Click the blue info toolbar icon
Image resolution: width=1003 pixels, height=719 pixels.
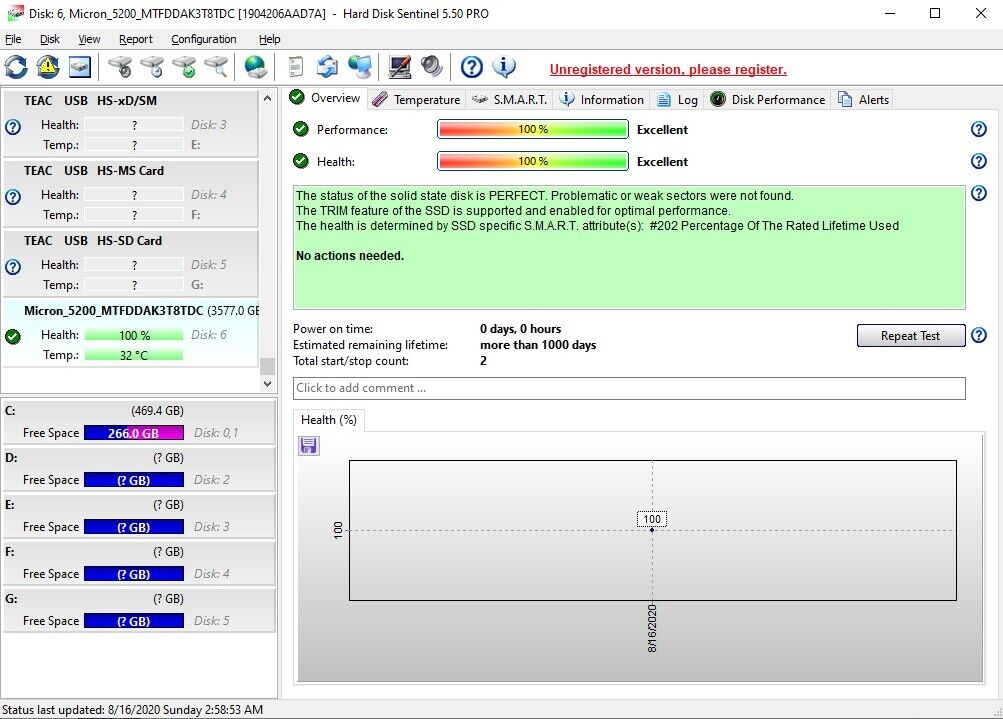click(505, 67)
